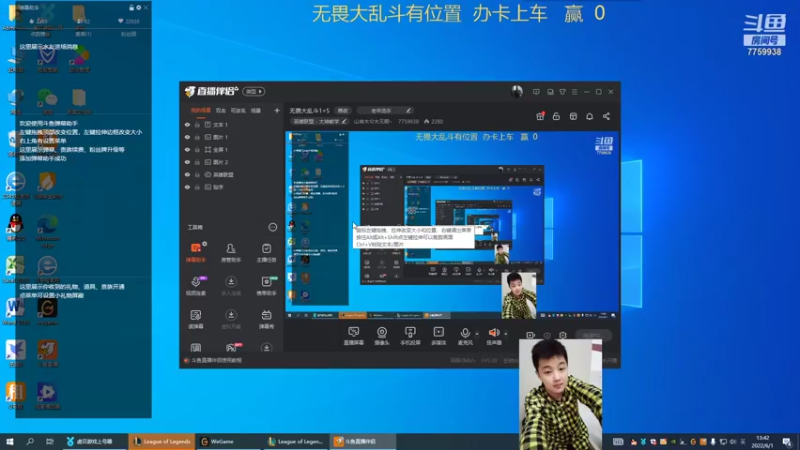800x450 pixels.
Task: Add 摄像头 camera source
Action: click(382, 336)
